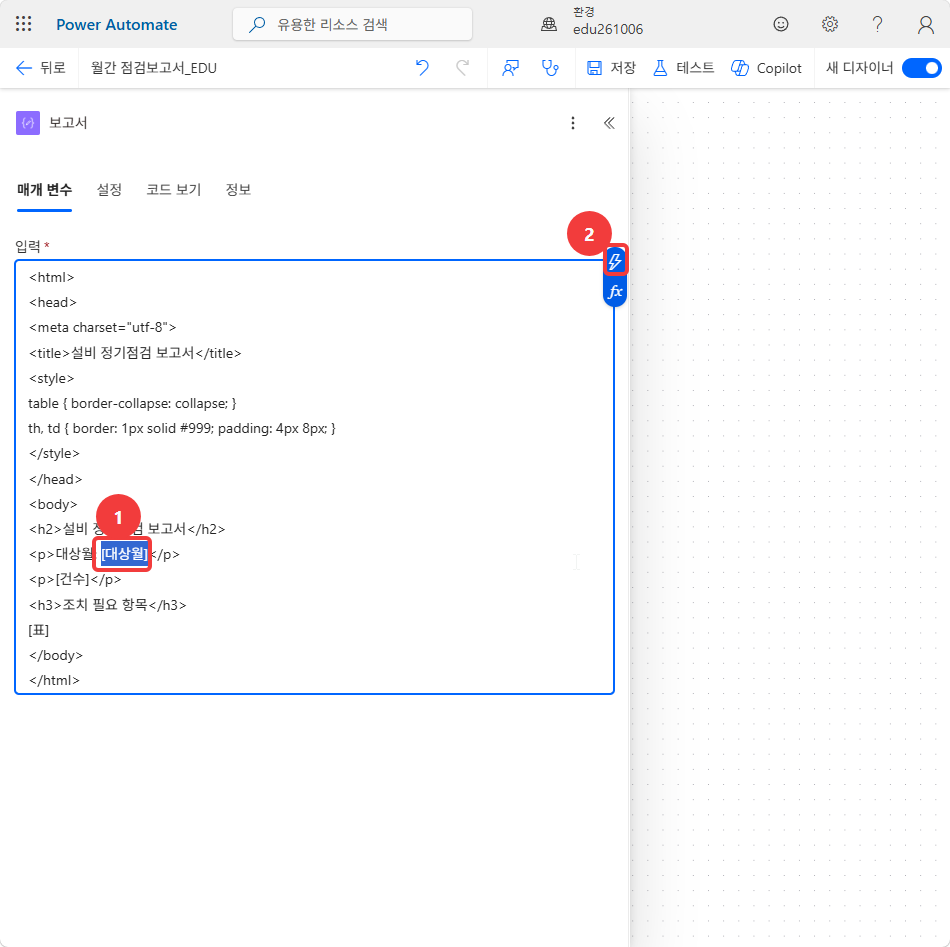
Task: Switch to the 정보 tab
Action: point(238,190)
